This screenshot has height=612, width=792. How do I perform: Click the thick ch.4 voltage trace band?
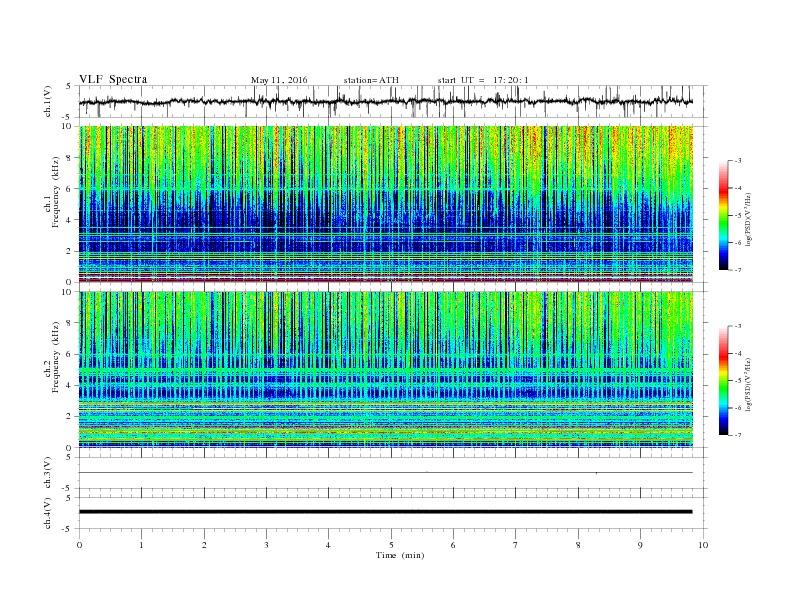tap(385, 512)
